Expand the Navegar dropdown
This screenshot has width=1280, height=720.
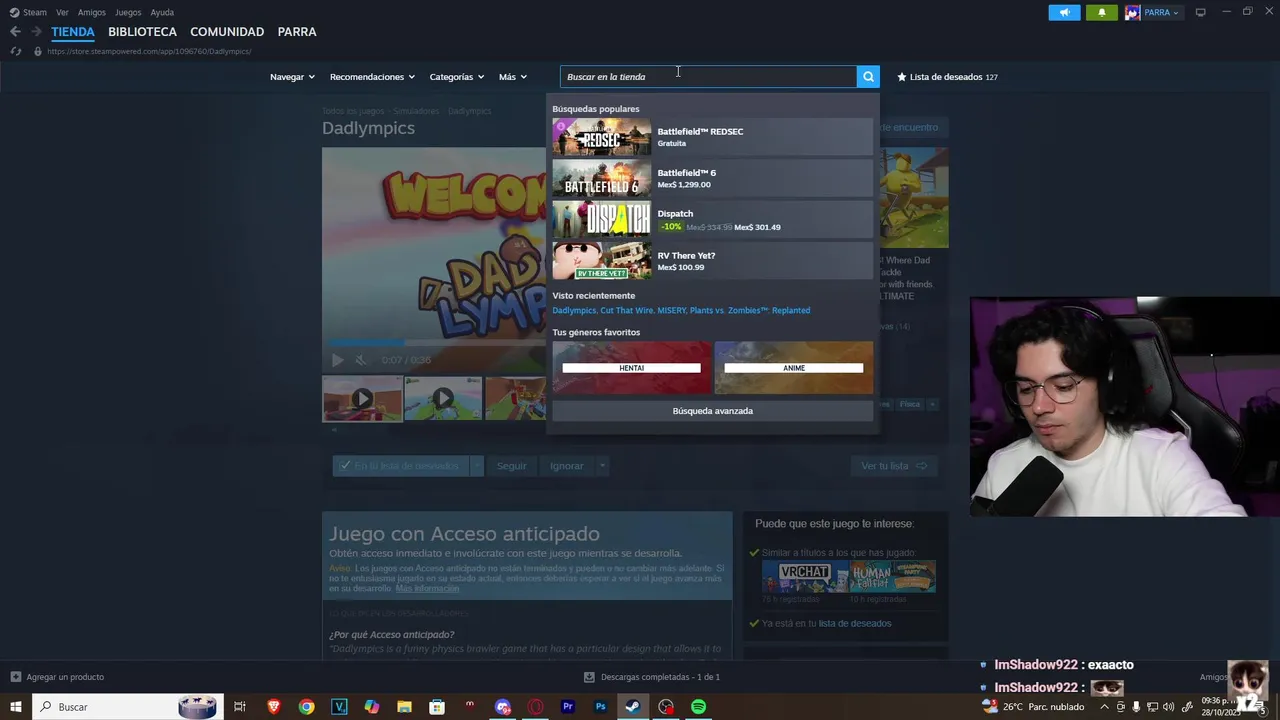[x=292, y=77]
